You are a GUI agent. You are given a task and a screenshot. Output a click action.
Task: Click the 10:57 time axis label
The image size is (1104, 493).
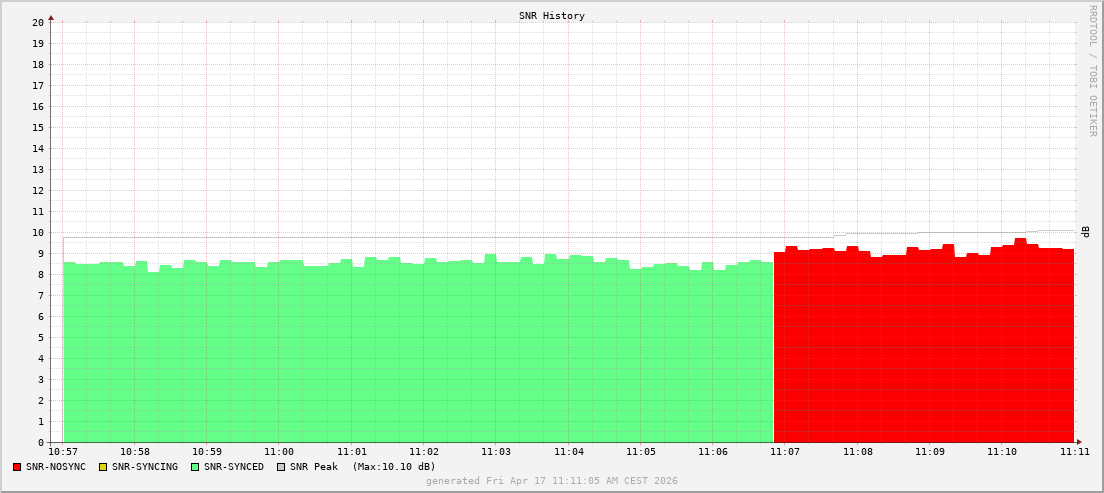click(x=62, y=452)
